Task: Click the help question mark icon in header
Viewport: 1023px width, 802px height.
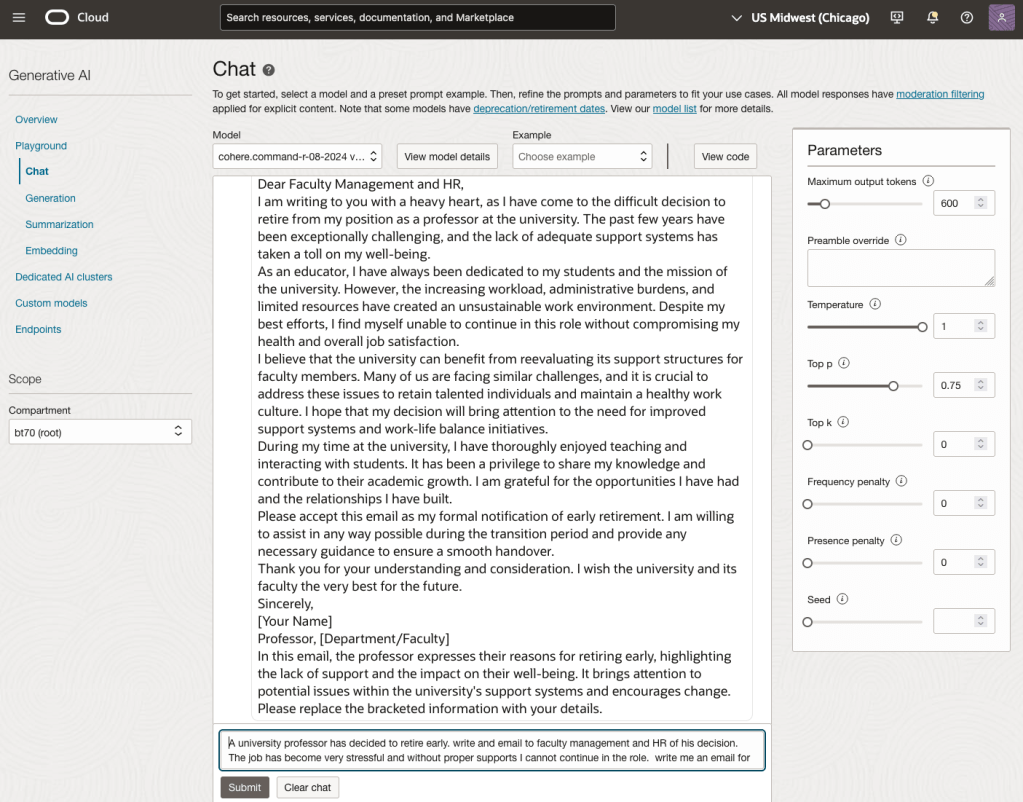Action: 966,18
